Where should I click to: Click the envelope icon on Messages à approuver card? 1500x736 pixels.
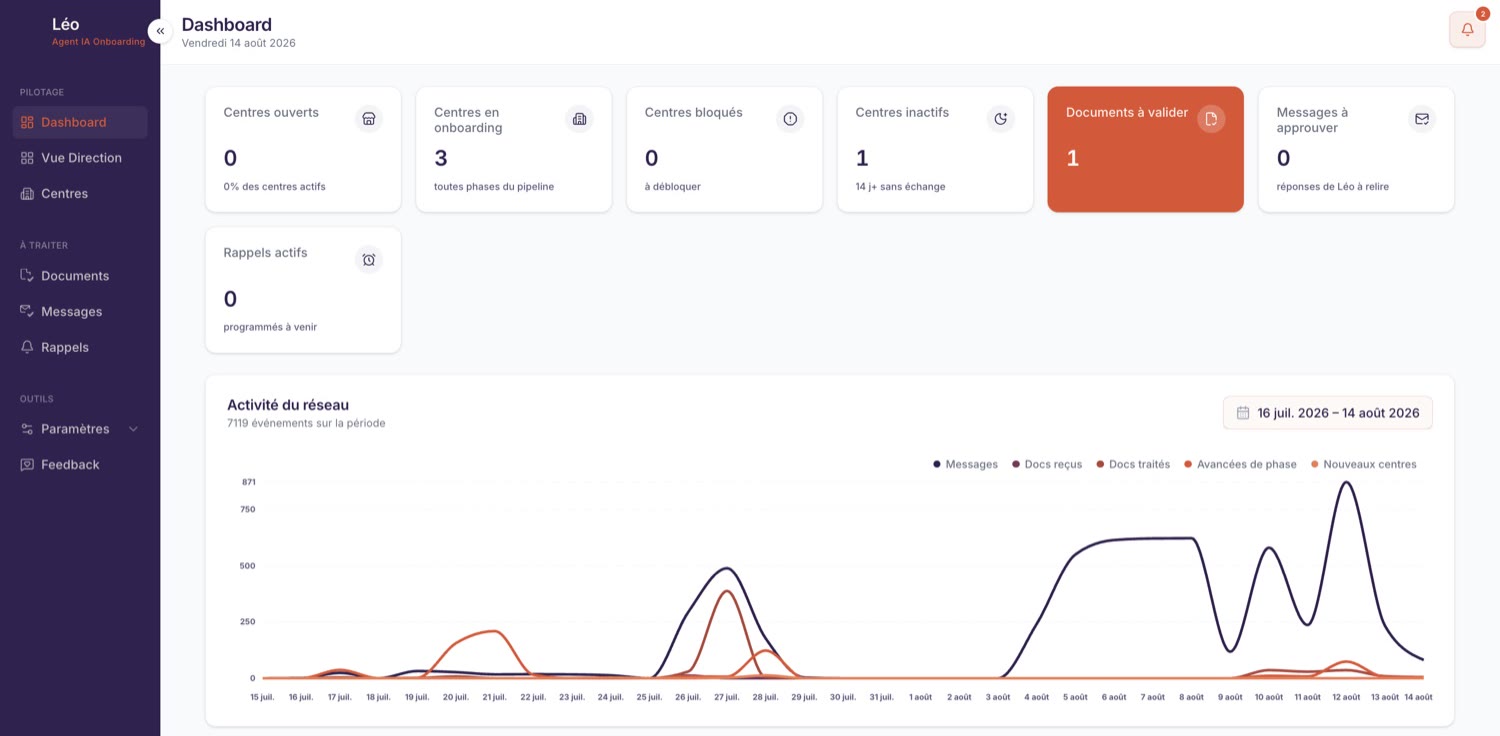[1422, 119]
